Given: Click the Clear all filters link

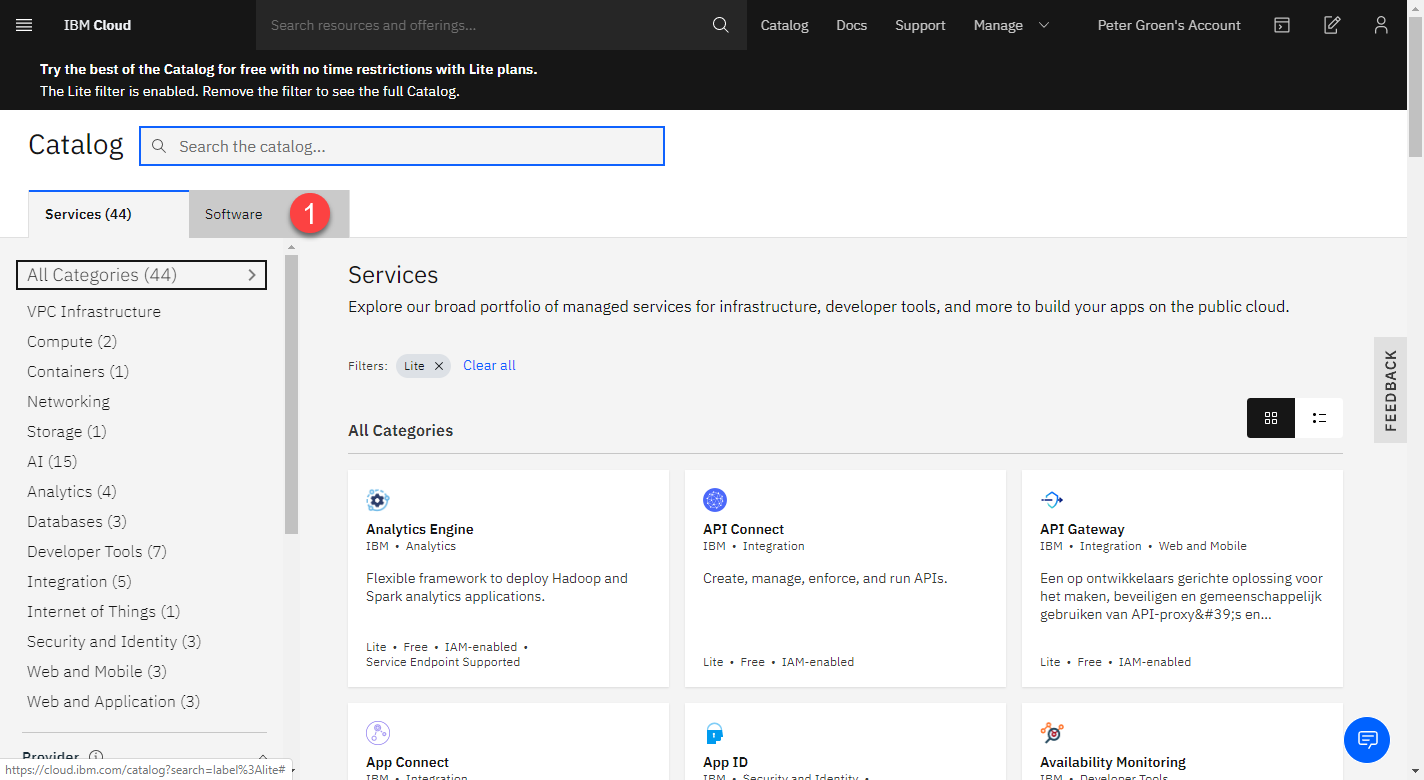Looking at the screenshot, I should (489, 365).
